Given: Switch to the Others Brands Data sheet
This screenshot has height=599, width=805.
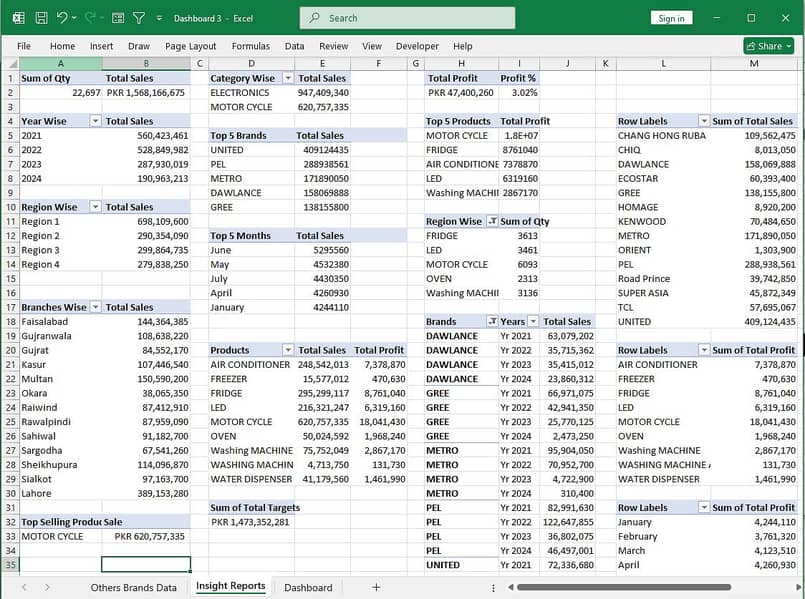Looking at the screenshot, I should (x=133, y=588).
